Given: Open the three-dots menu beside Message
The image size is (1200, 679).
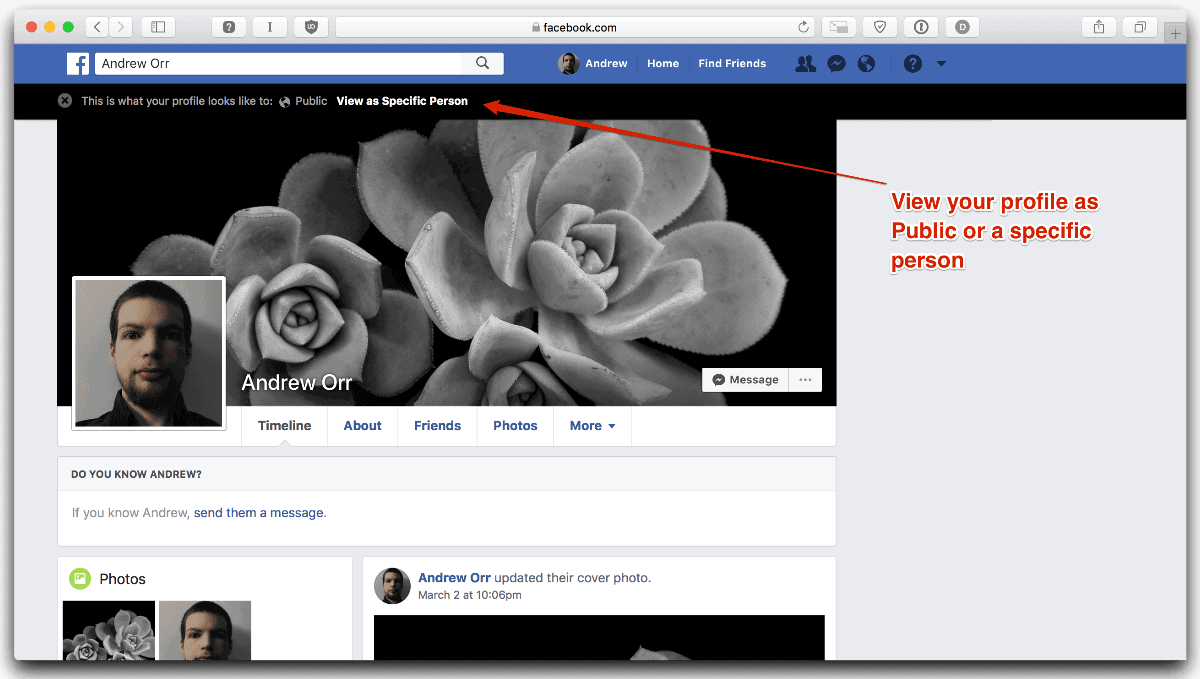Looking at the screenshot, I should [x=805, y=380].
